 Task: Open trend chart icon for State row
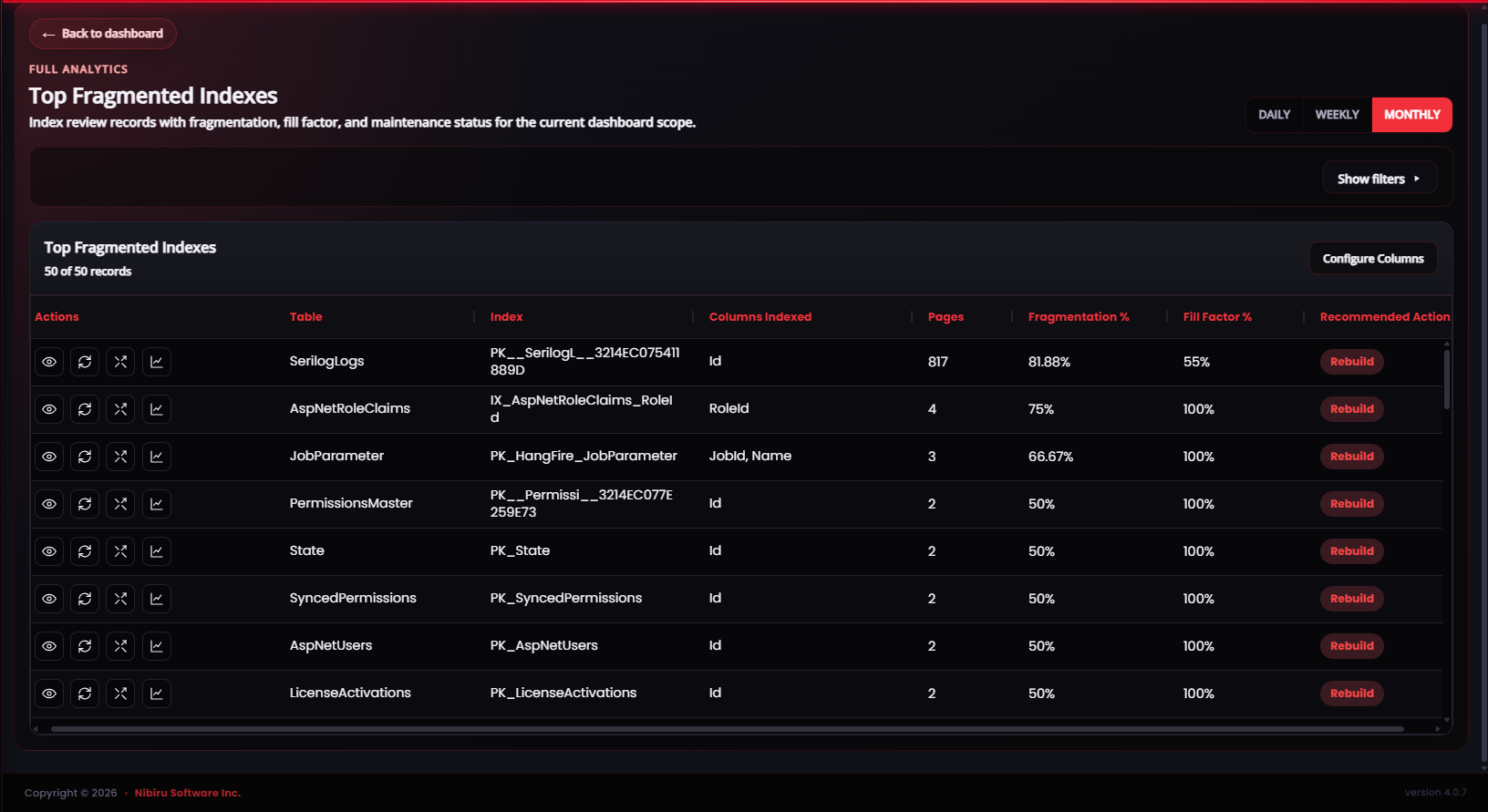pos(157,551)
